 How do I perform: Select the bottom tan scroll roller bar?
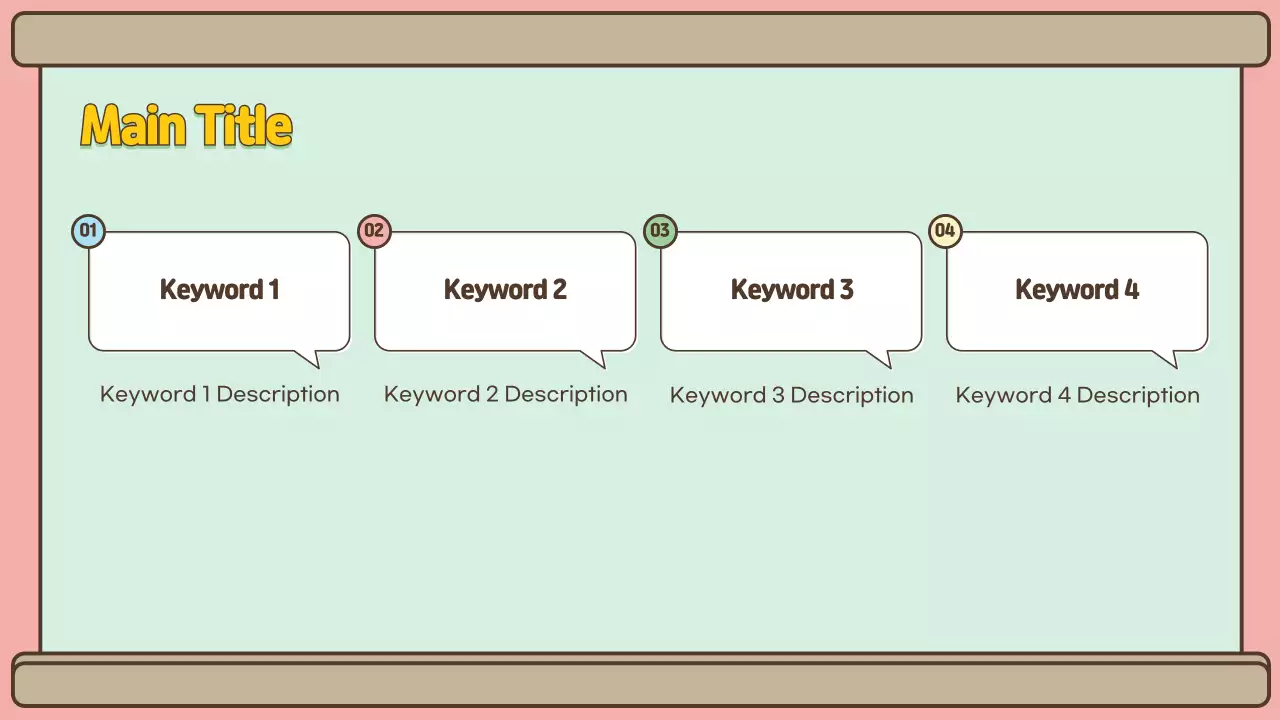tap(640, 683)
